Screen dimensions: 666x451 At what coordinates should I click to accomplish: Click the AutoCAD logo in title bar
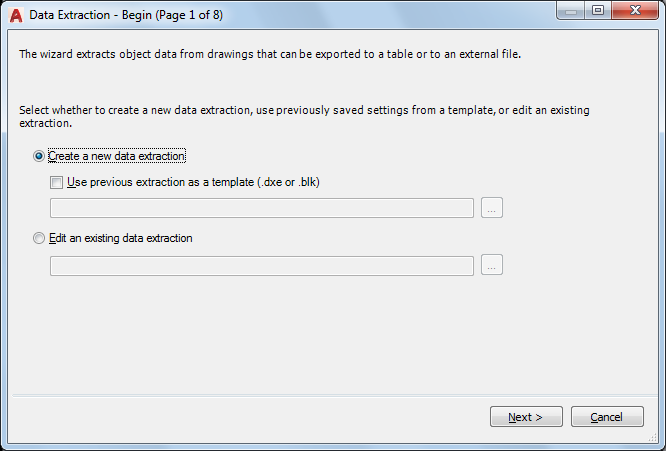point(16,15)
